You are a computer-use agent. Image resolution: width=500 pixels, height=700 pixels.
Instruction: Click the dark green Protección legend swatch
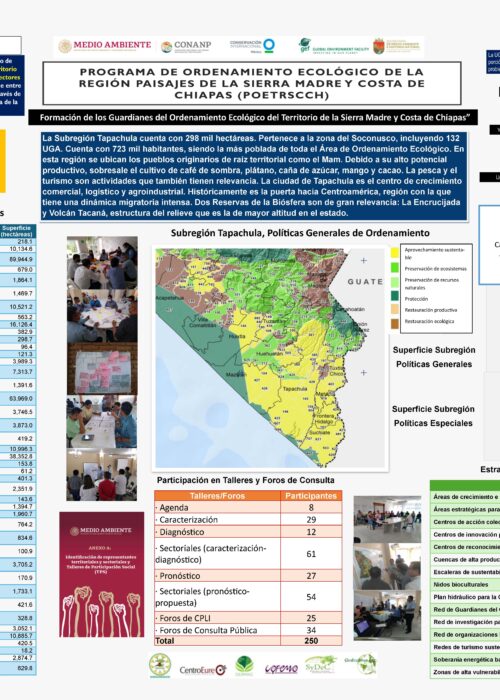tap(395, 296)
